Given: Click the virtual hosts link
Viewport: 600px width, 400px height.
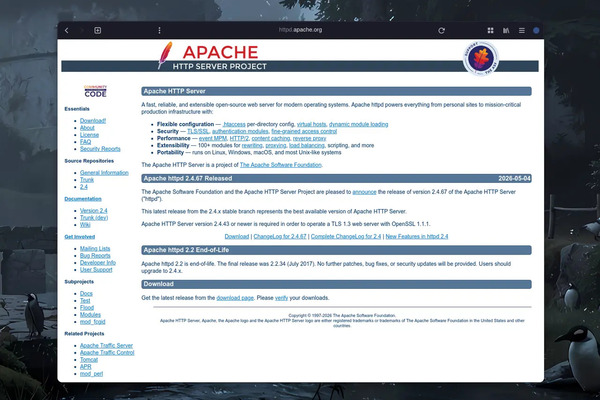Looking at the screenshot, I should pyautogui.click(x=311, y=124).
